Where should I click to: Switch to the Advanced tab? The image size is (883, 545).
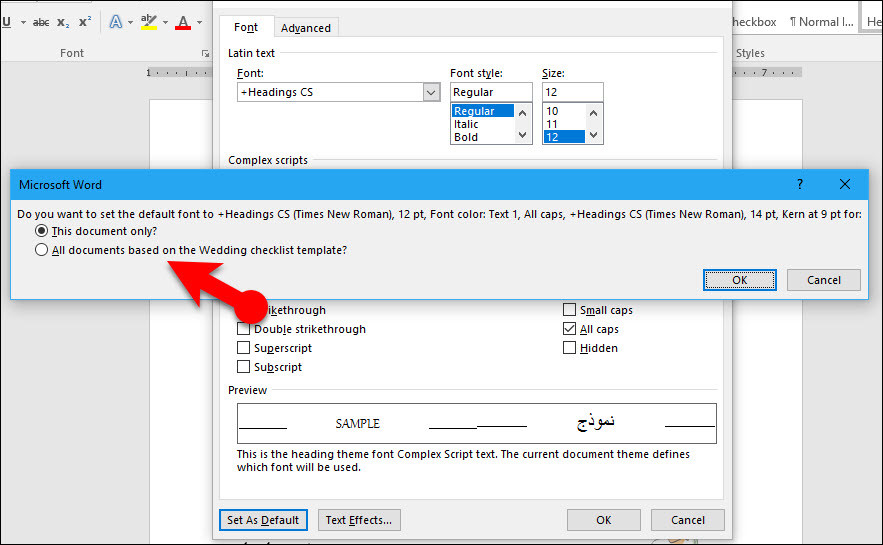306,28
